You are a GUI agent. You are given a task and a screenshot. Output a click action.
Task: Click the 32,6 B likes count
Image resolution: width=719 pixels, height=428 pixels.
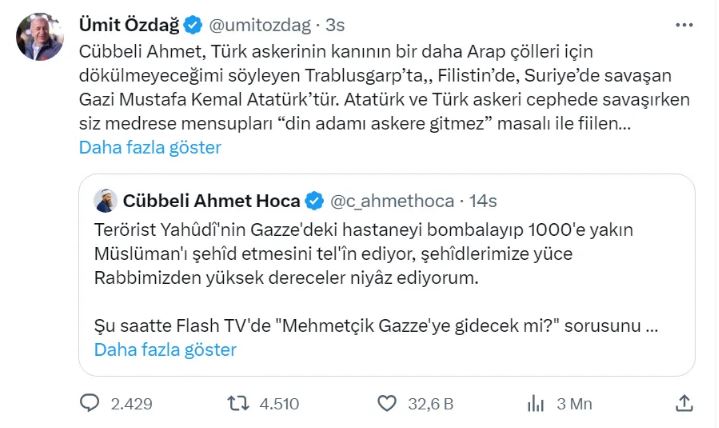tap(431, 404)
